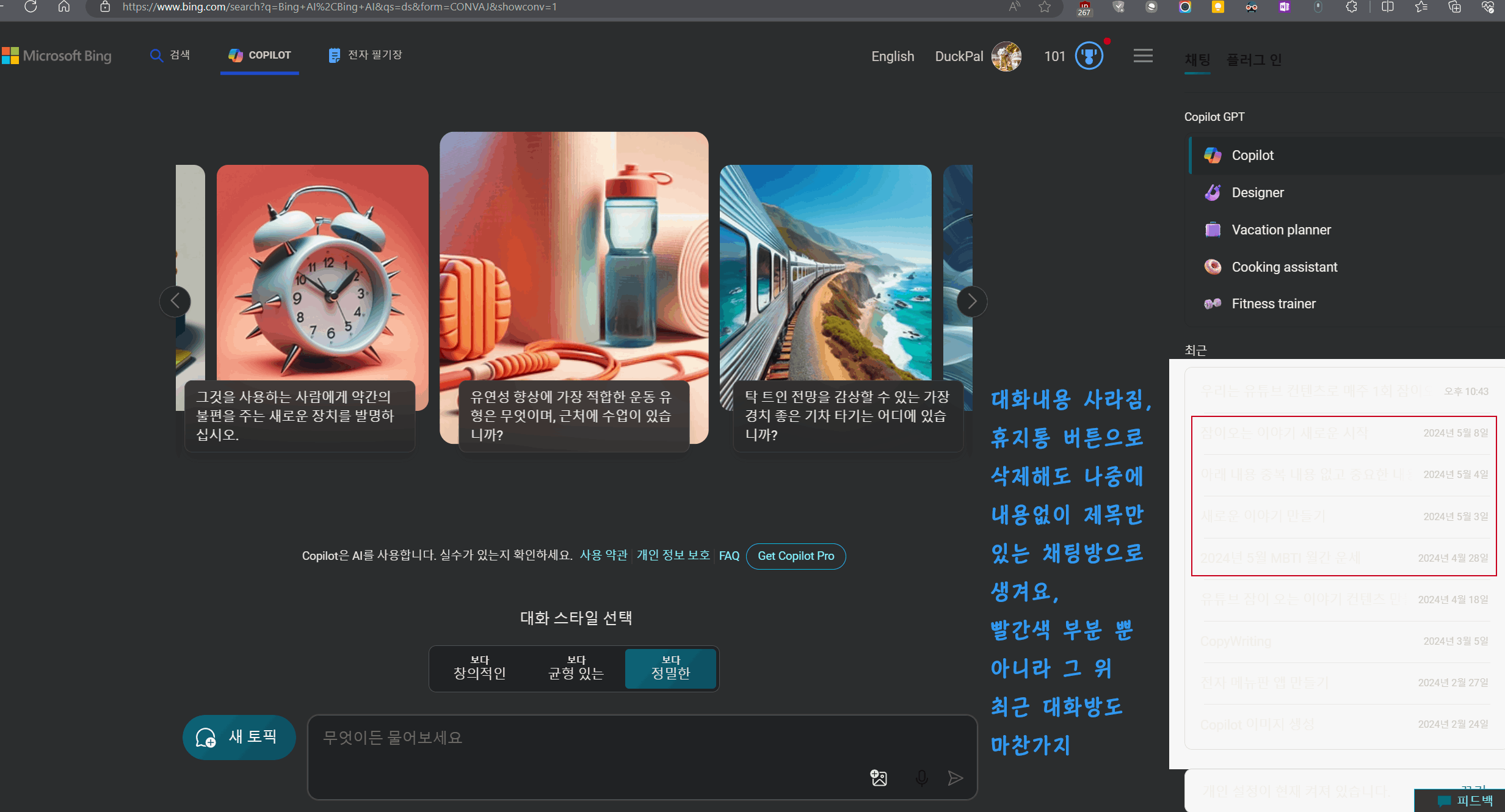Open the Extensions puzzle piece icon

(1352, 7)
